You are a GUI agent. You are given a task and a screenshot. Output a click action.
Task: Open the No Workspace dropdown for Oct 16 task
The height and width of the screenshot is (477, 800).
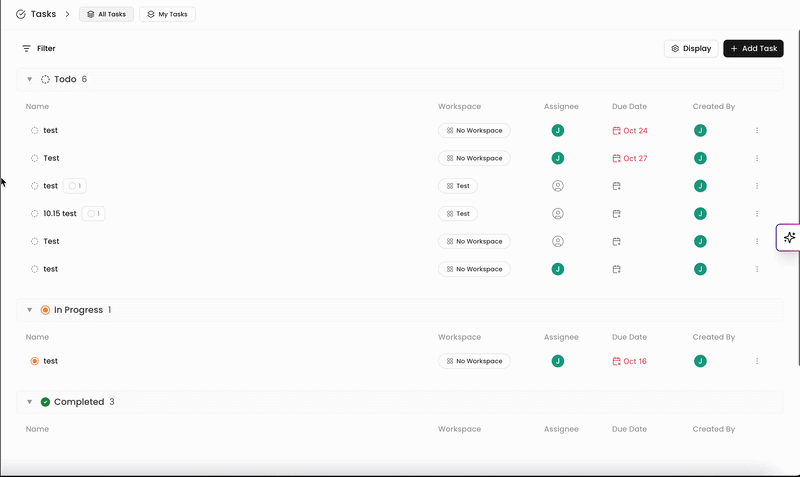[x=474, y=361]
